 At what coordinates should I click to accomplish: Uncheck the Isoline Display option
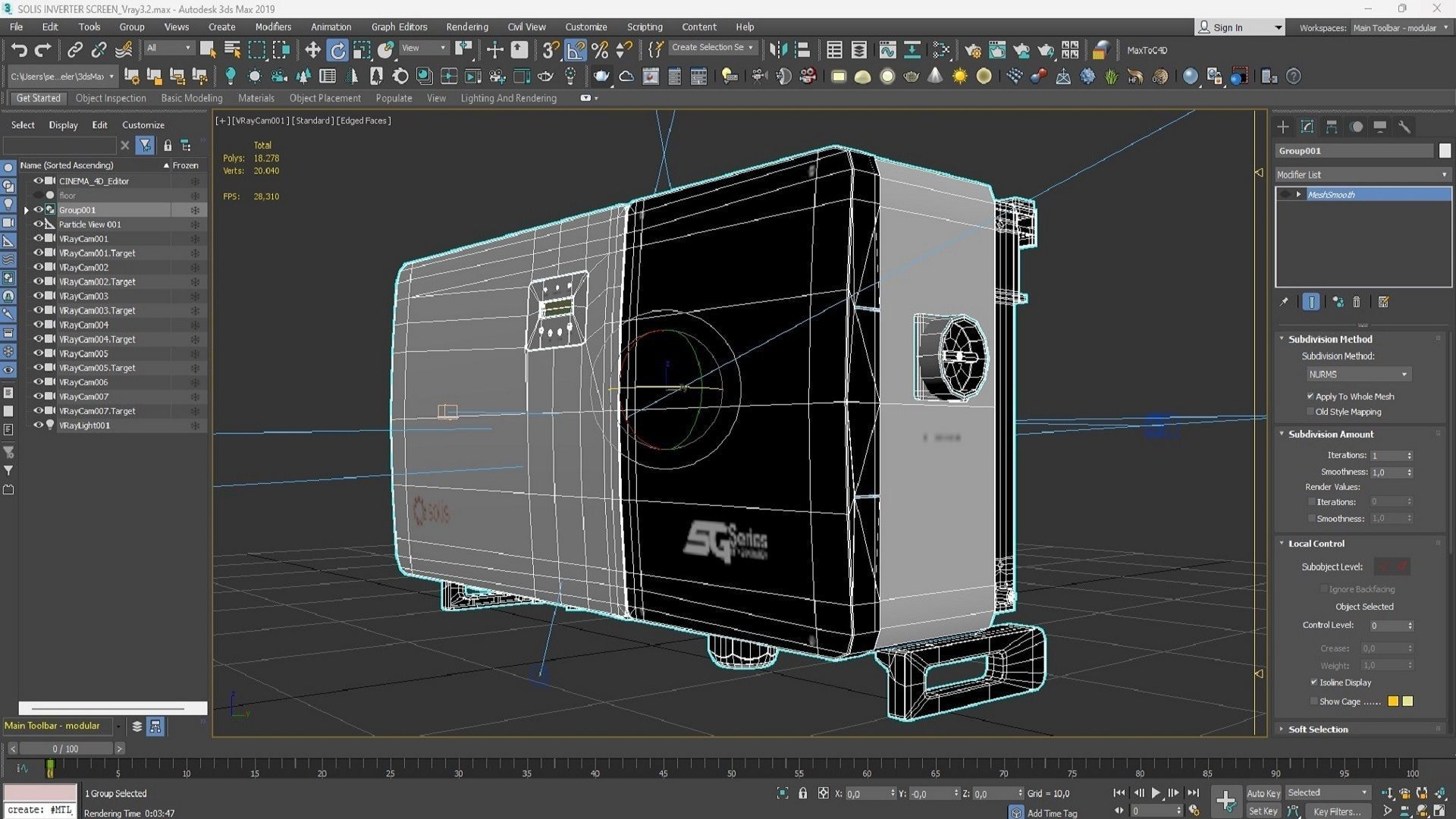pos(1315,682)
